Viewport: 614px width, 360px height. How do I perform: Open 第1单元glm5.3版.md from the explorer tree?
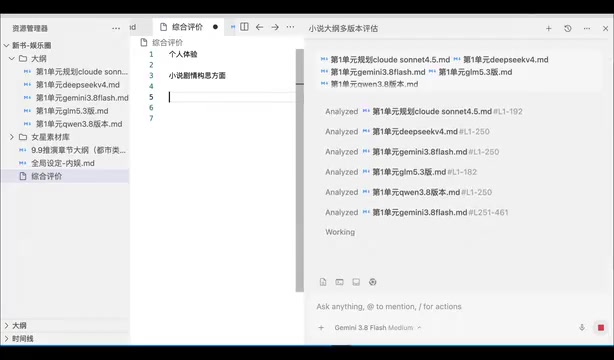72,111
